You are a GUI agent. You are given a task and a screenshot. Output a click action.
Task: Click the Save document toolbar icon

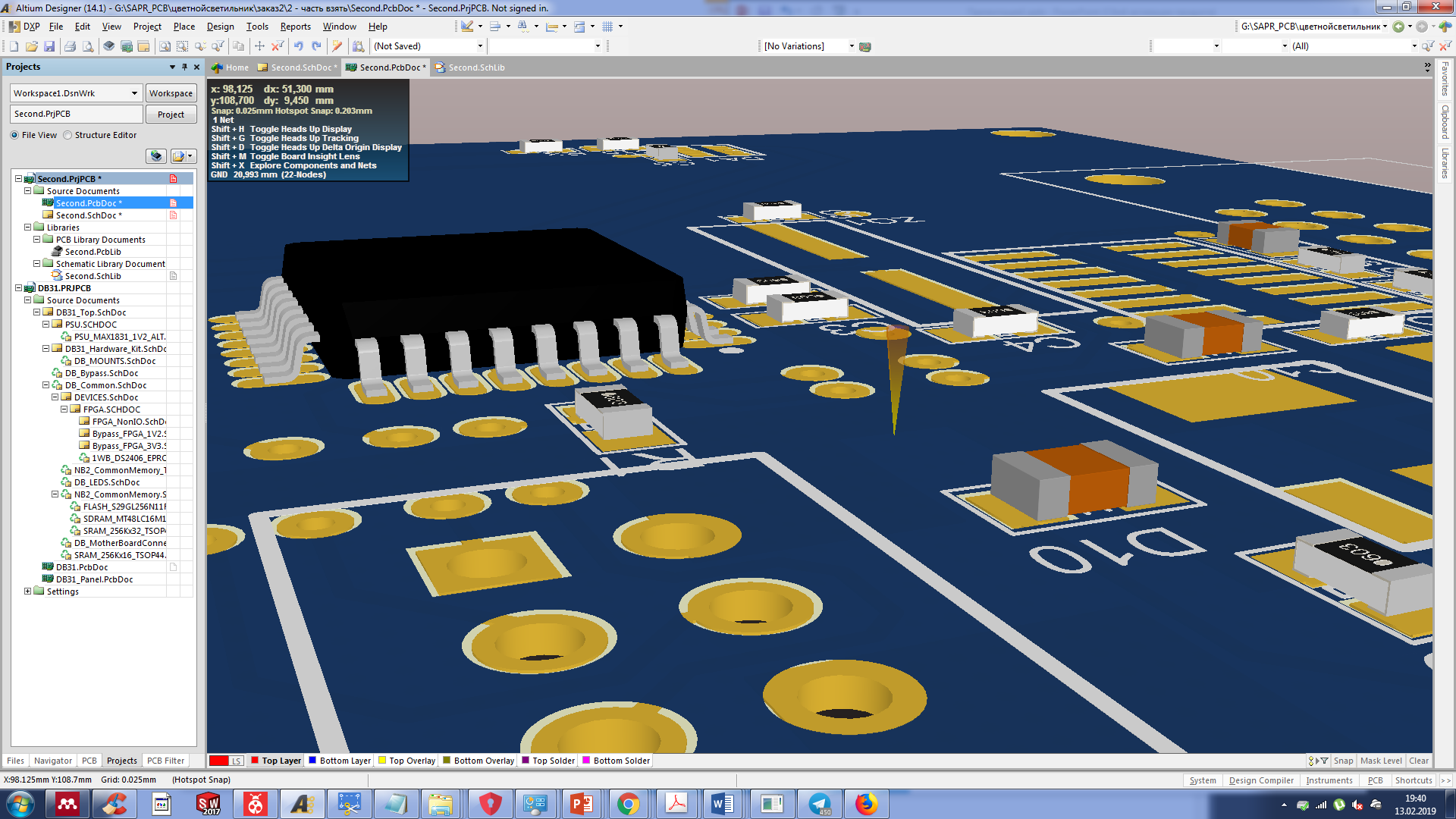(49, 46)
